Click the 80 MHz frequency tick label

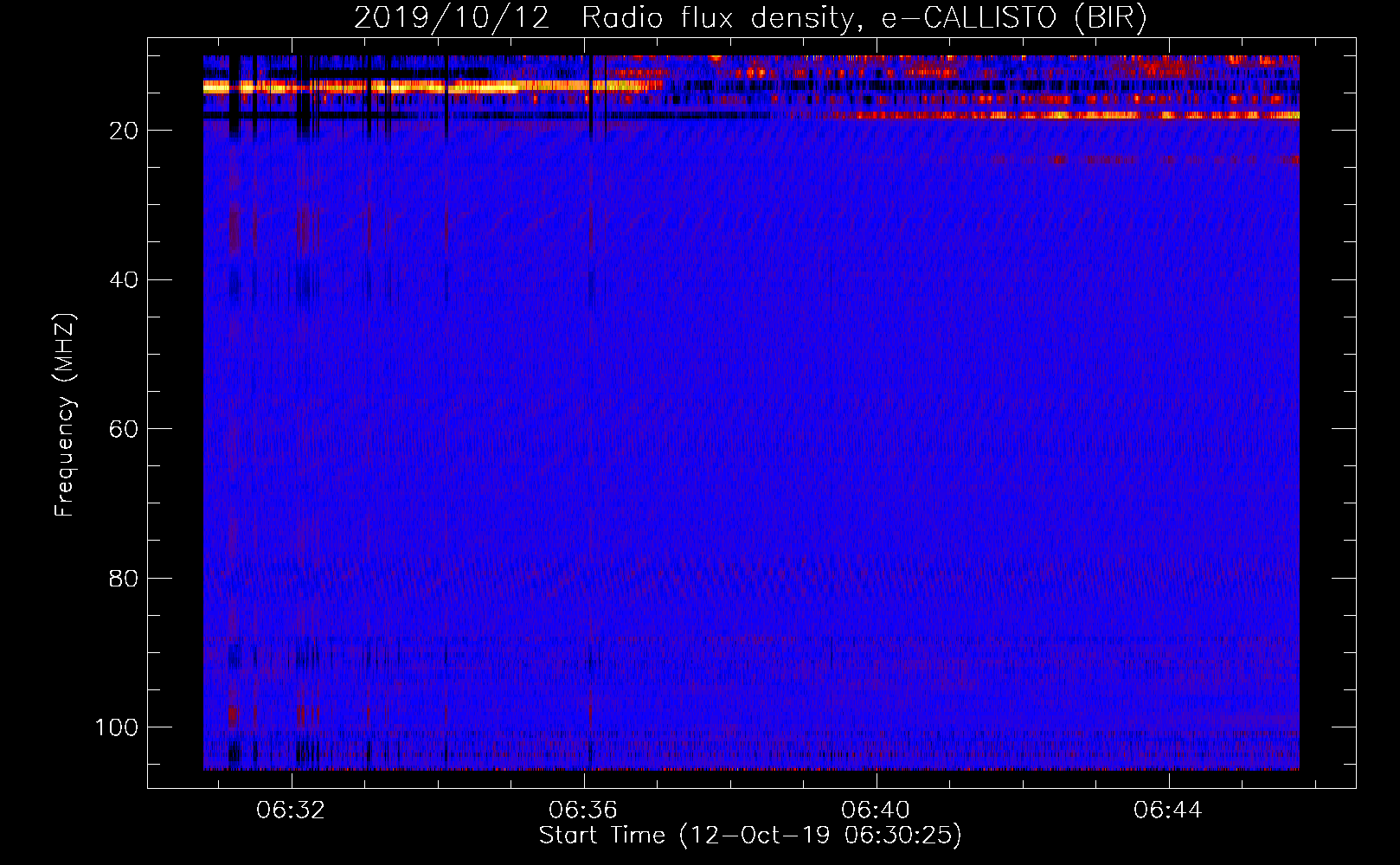125,579
